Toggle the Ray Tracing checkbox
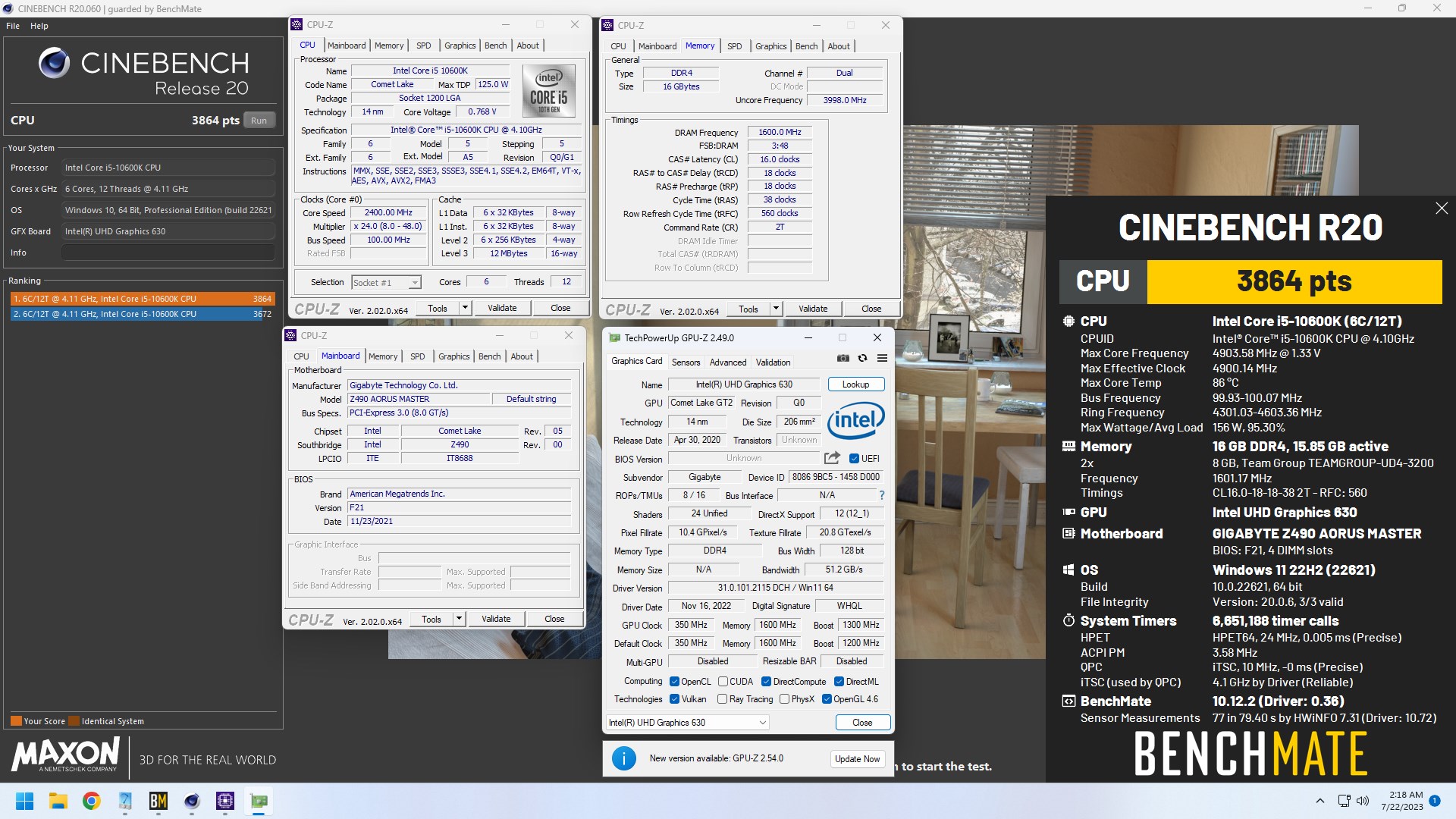Screen dimensions: 1456x819 click(x=723, y=699)
